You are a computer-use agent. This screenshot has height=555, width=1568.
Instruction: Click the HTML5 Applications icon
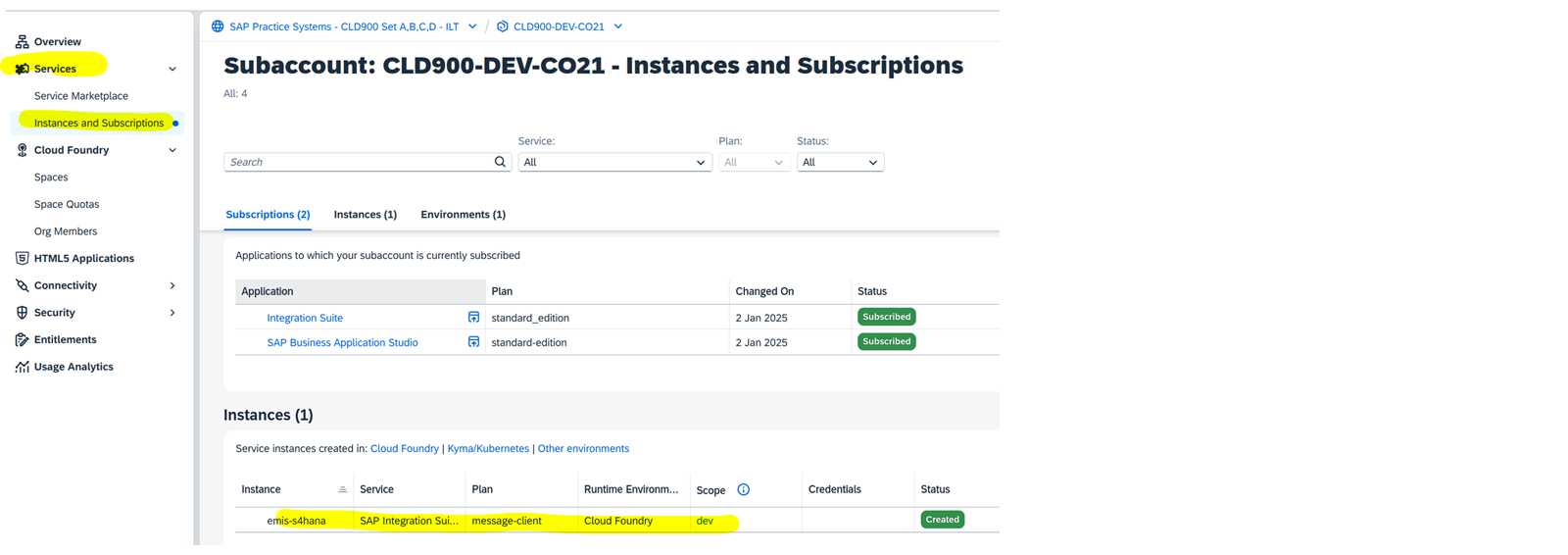tap(22, 258)
